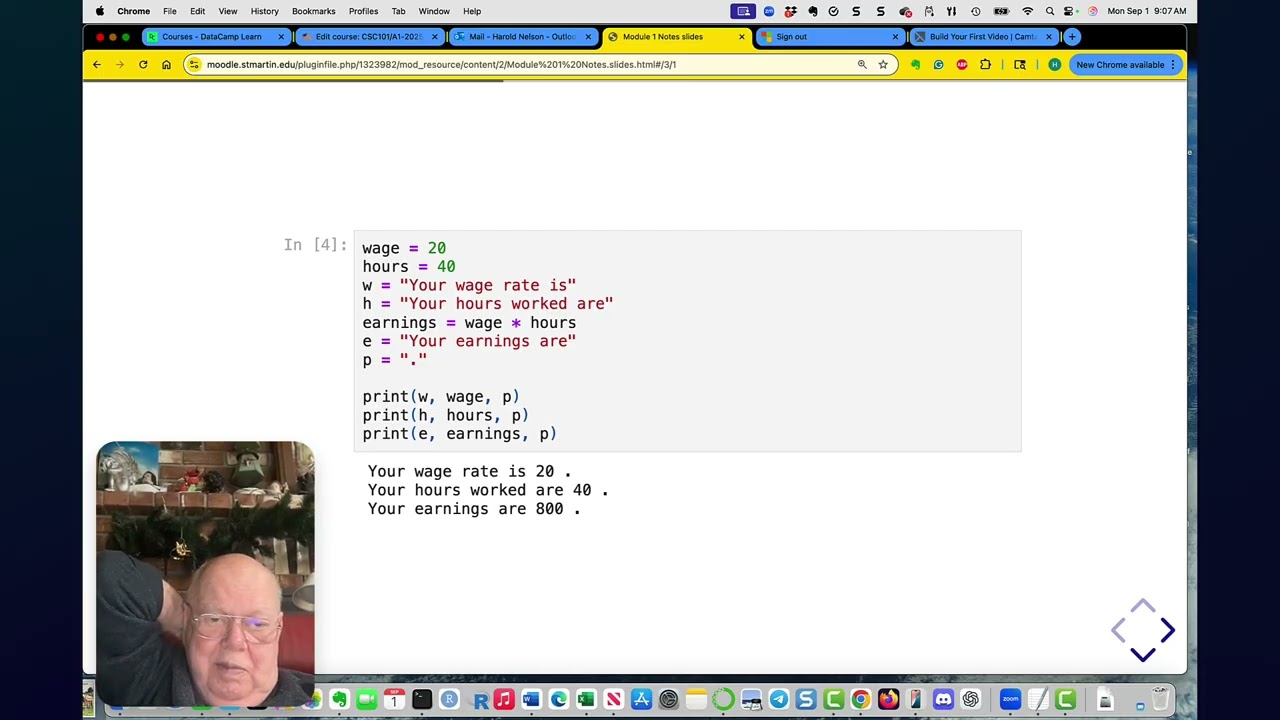1280x720 pixels.
Task: Bookmark this page with the star icon
Action: click(883, 64)
